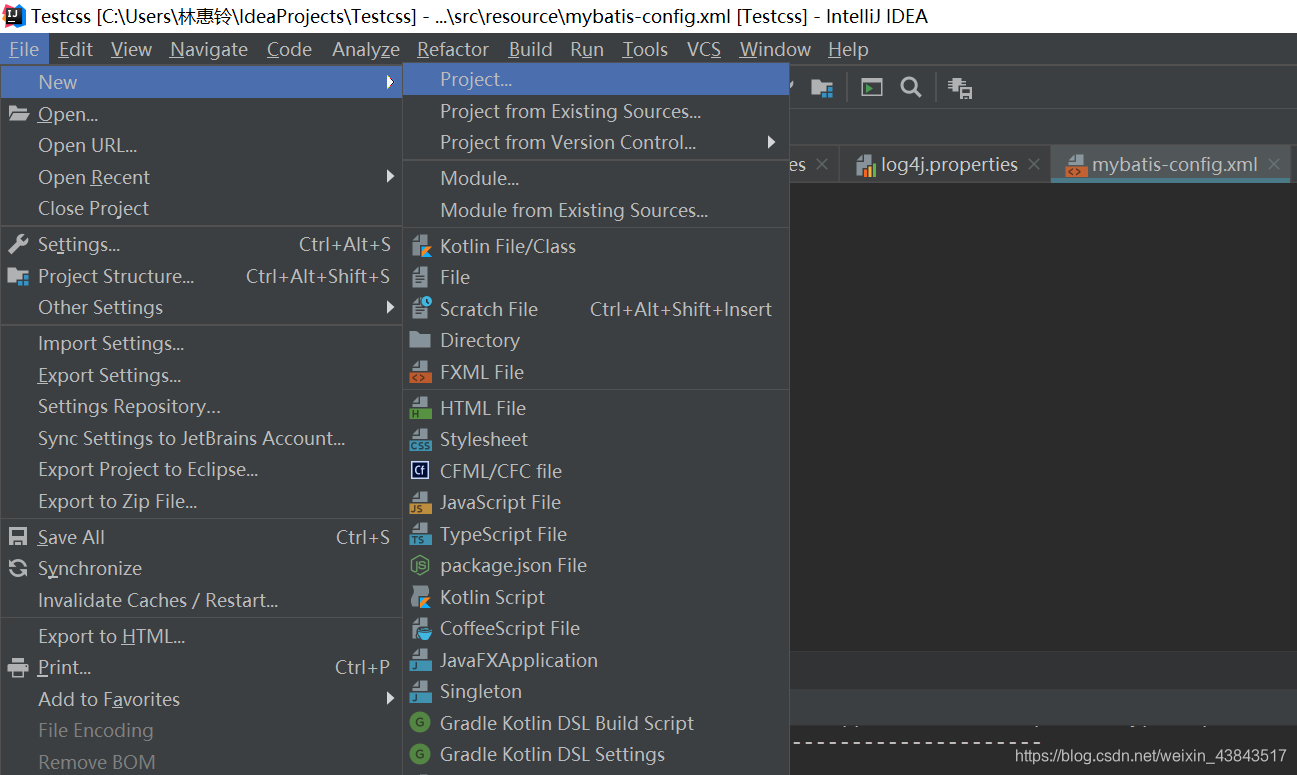Viewport: 1297px width, 775px height.
Task: Click the HTML File icon
Action: point(420,408)
